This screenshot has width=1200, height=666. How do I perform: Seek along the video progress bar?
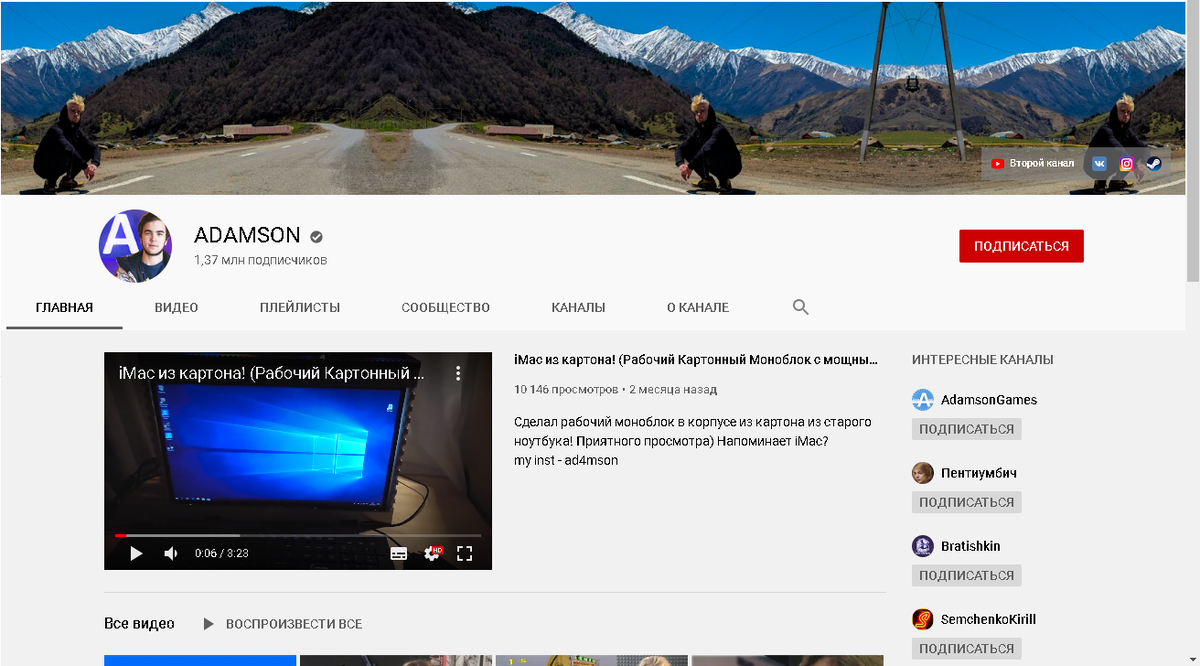(298, 535)
